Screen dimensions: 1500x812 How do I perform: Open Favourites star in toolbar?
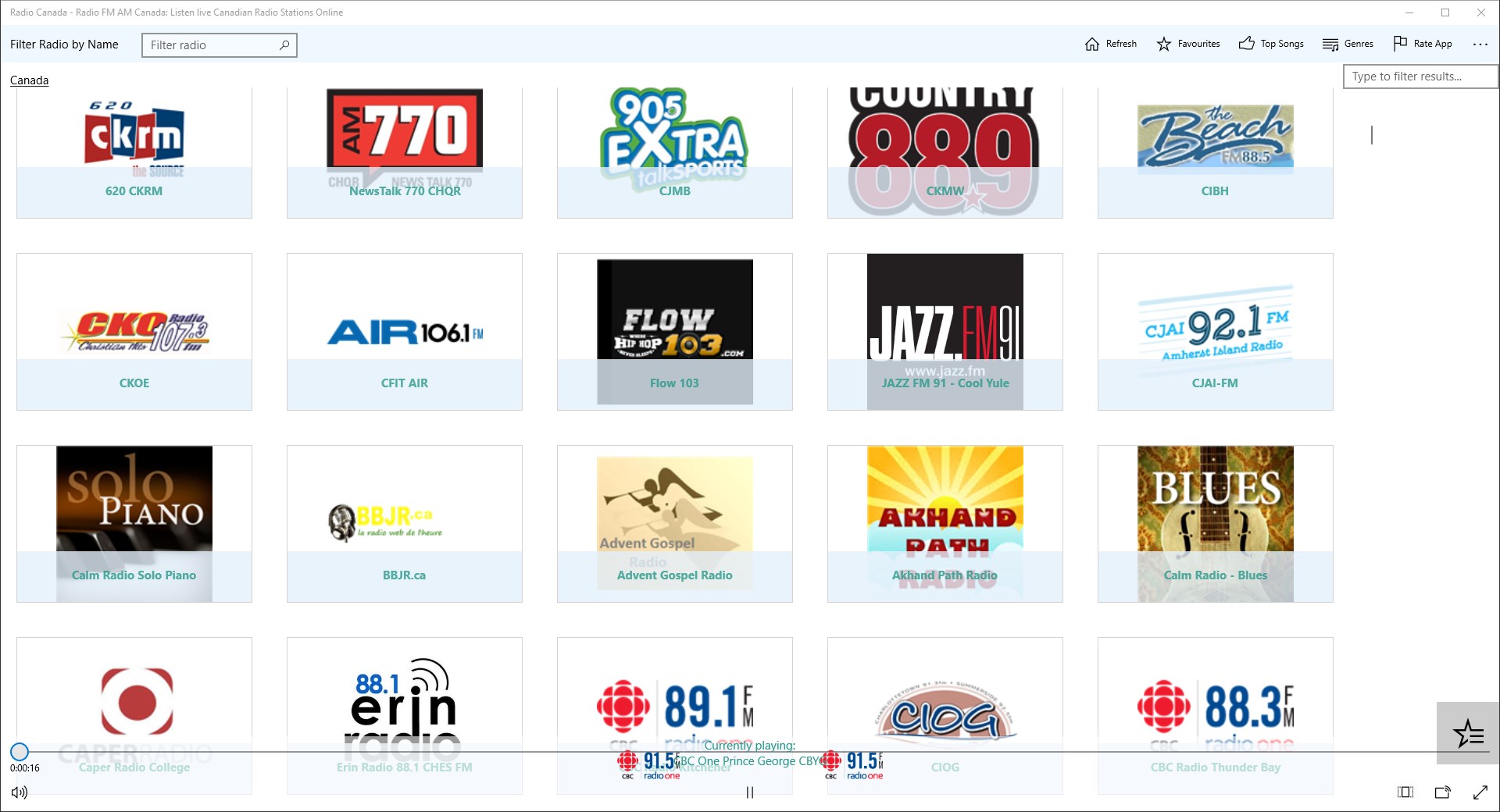(1188, 44)
